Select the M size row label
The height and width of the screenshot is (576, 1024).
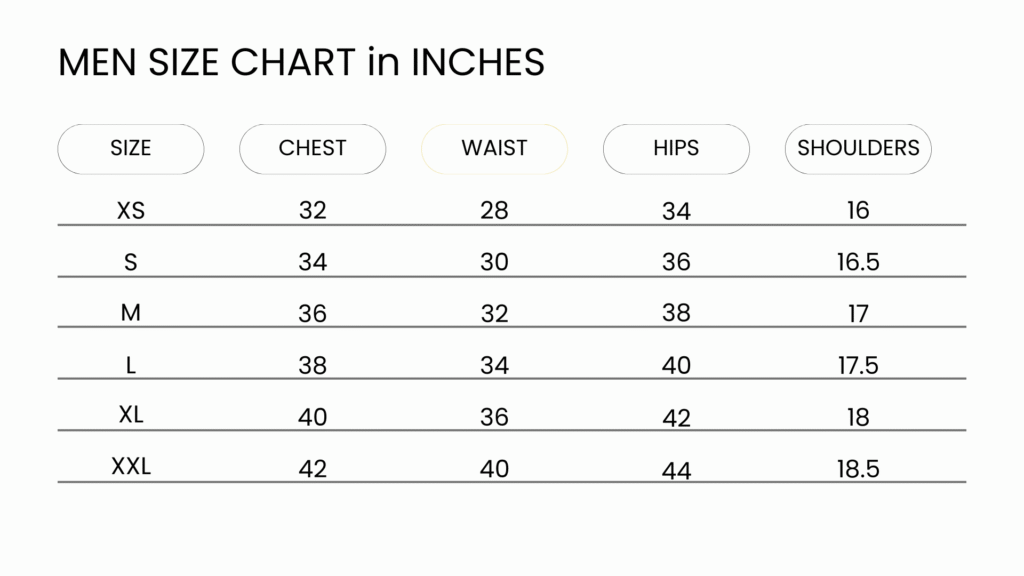(131, 313)
